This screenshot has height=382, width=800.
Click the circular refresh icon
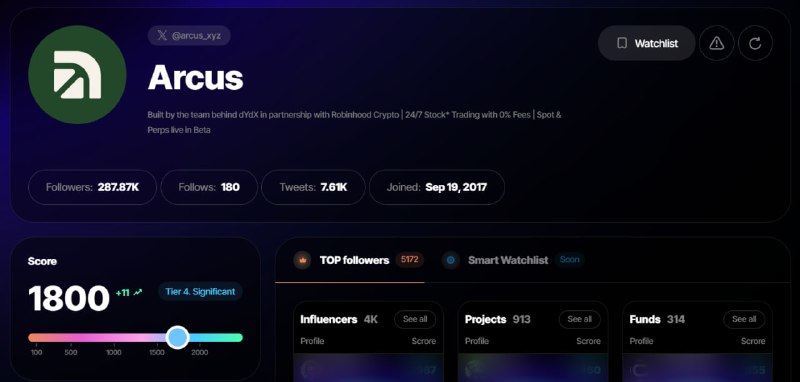tap(755, 43)
